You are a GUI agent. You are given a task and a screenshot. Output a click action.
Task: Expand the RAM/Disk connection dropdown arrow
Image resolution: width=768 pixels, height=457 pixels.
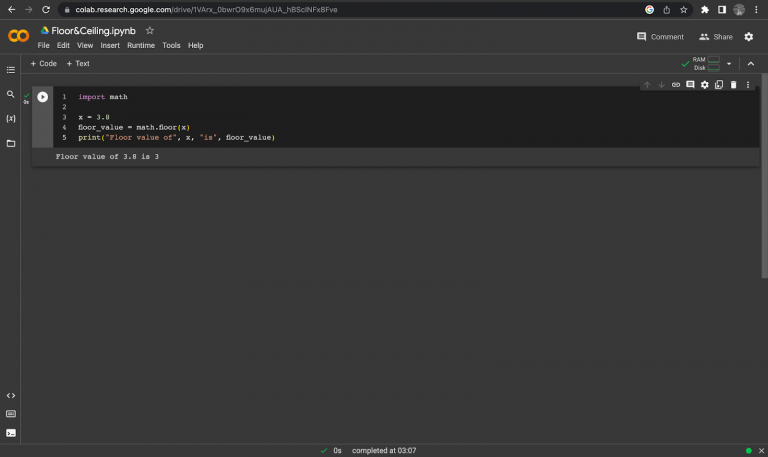click(x=729, y=64)
